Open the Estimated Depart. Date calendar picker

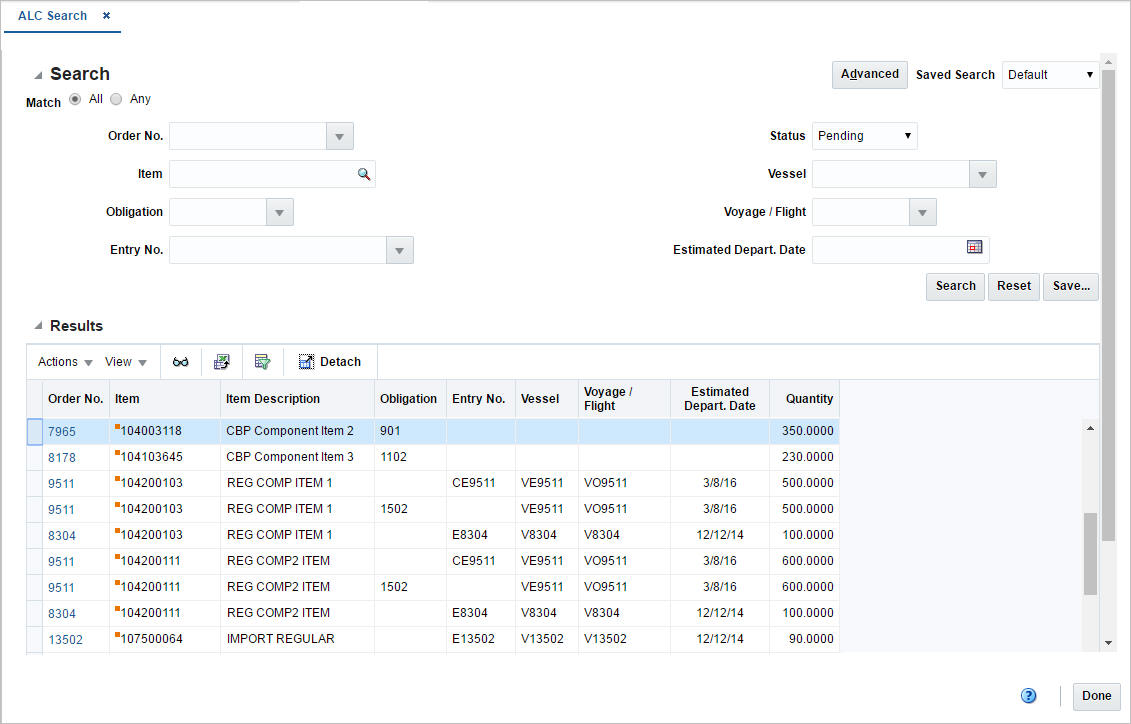coord(974,249)
